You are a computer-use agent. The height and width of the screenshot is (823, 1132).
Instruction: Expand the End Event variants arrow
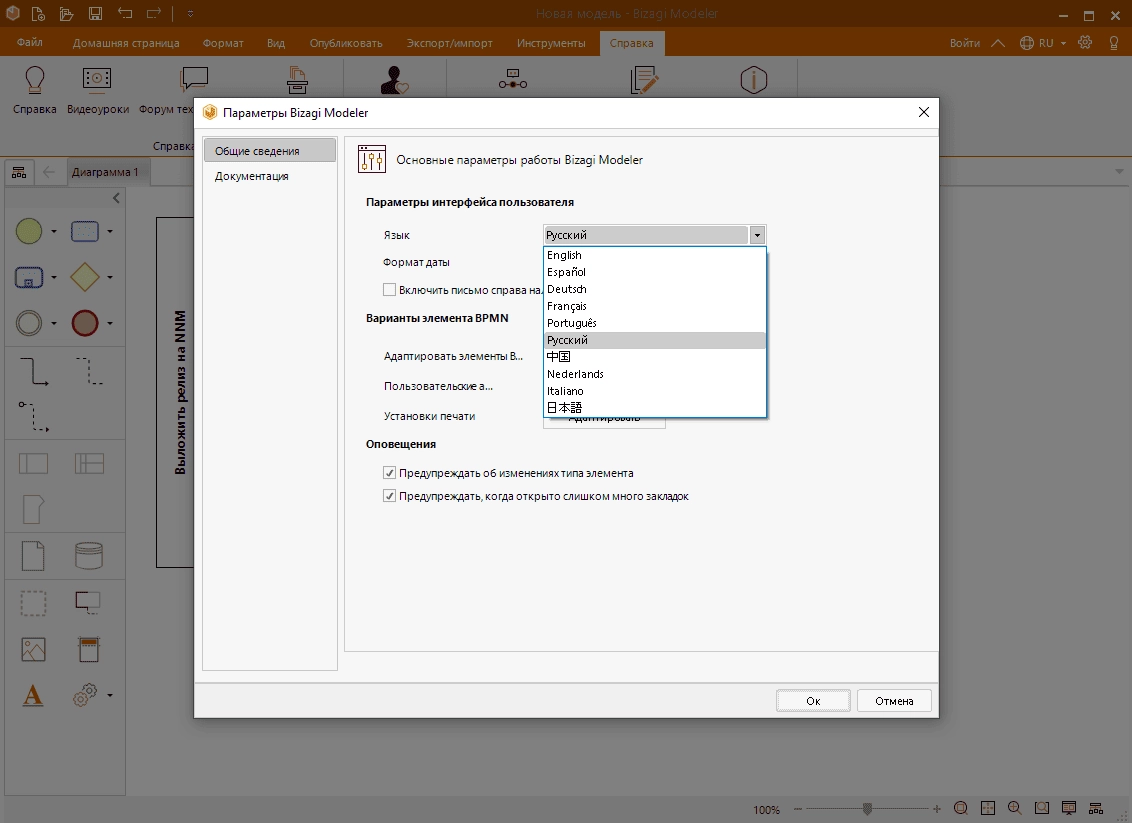pyautogui.click(x=110, y=323)
